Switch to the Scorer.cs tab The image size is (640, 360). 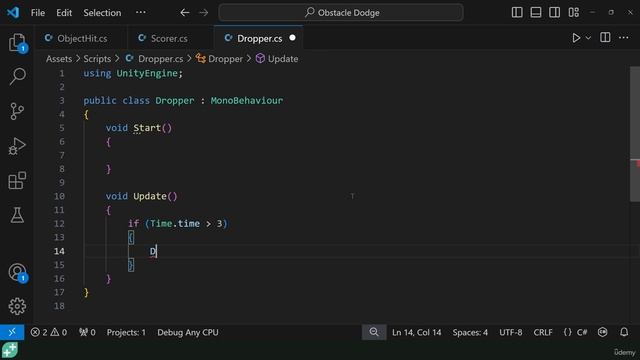coord(170,38)
